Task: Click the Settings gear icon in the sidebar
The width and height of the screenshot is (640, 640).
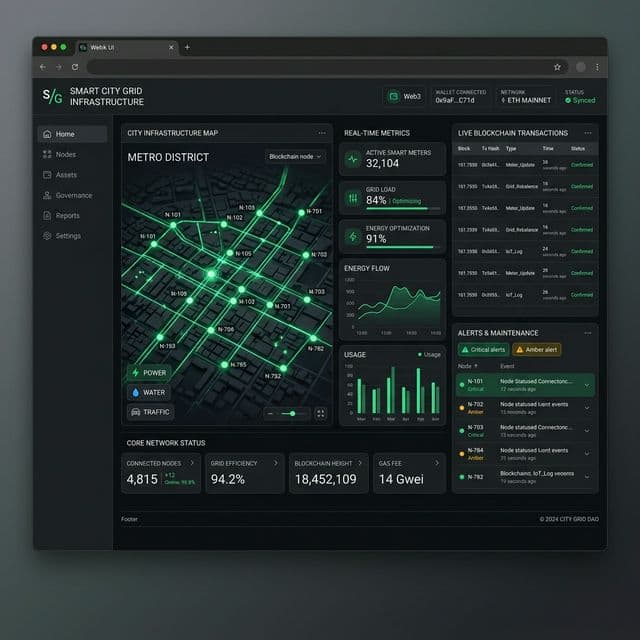Action: (47, 236)
